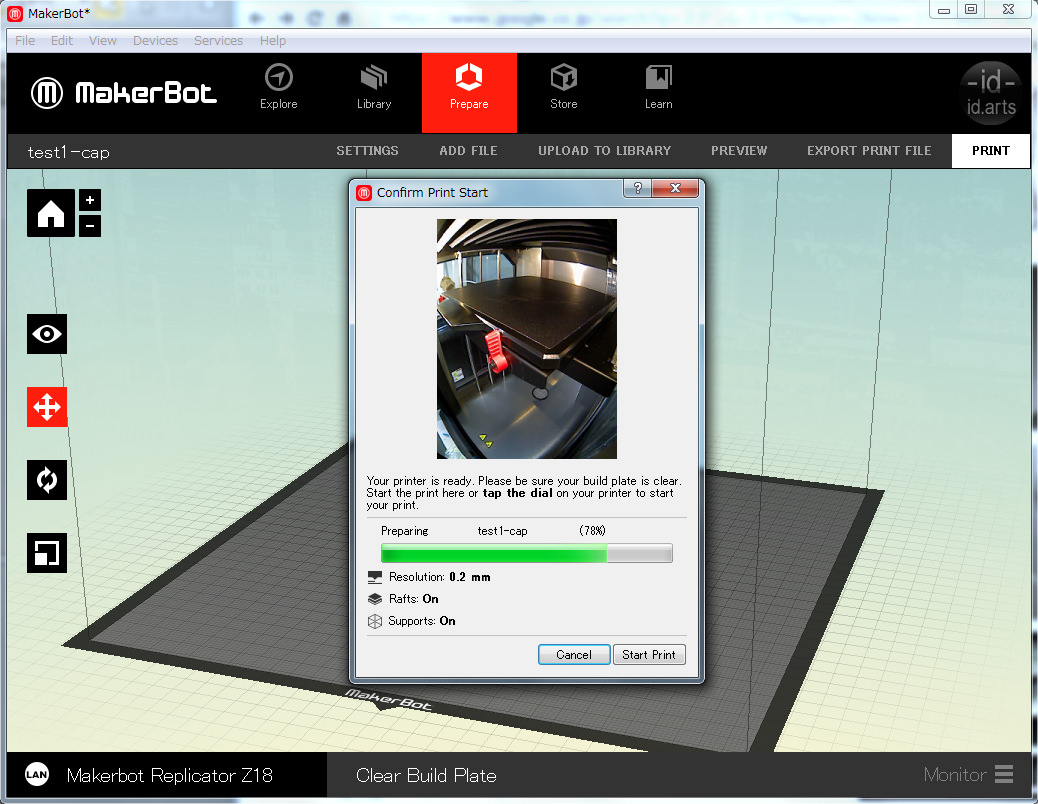The height and width of the screenshot is (804, 1038).
Task: Cancel the print confirmation
Action: click(x=574, y=654)
